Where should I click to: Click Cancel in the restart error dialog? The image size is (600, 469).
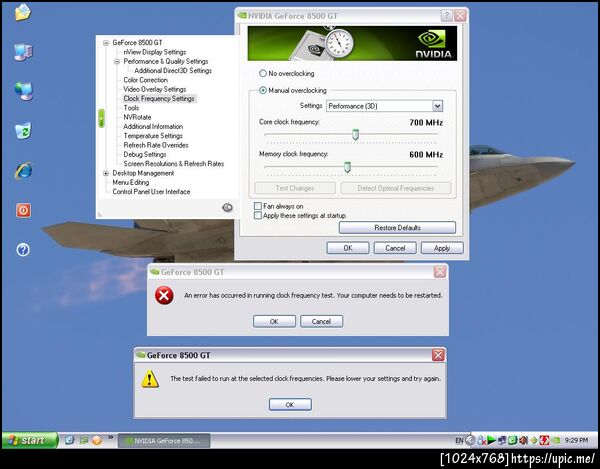click(x=321, y=321)
